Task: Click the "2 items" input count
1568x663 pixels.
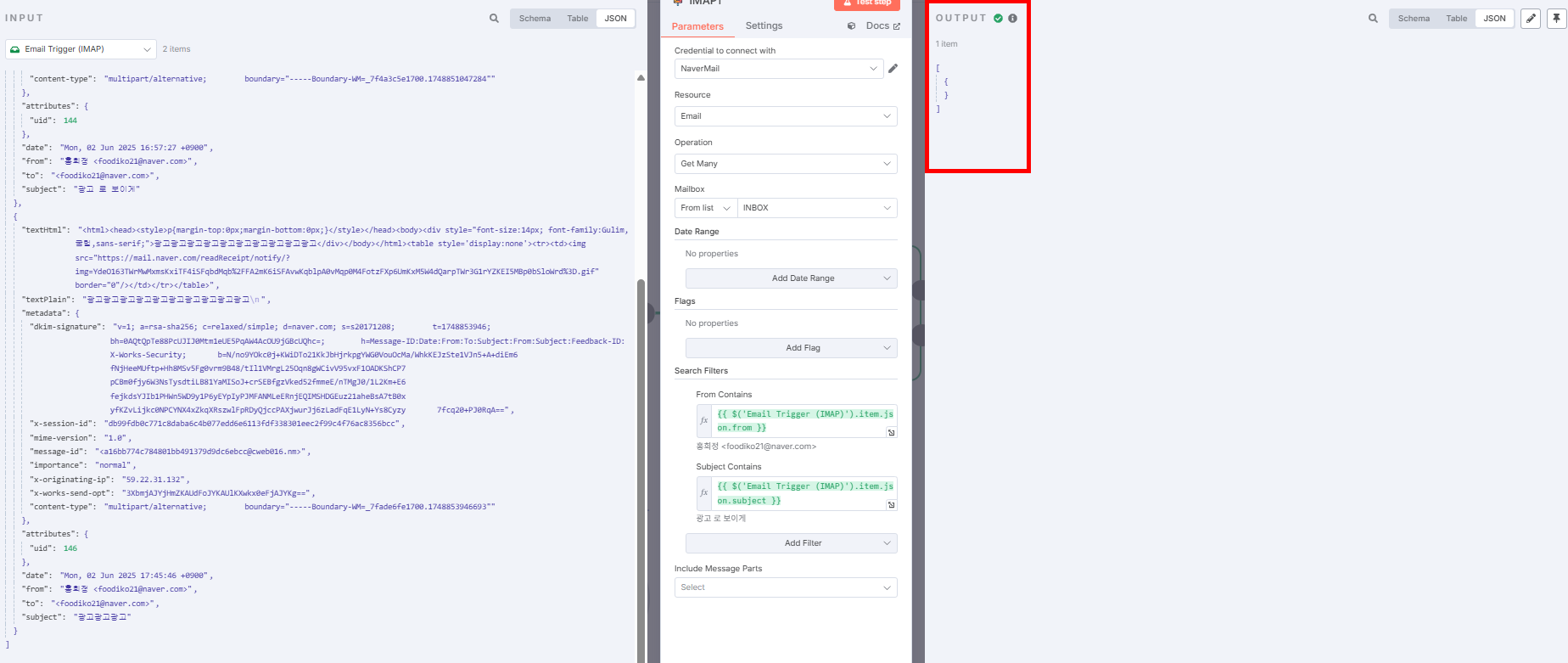Action: (x=176, y=49)
